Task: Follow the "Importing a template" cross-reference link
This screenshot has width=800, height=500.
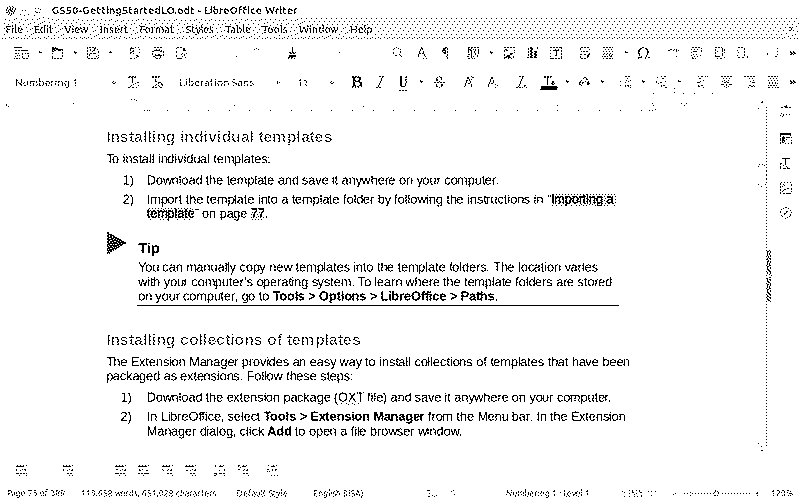Action: pos(582,200)
